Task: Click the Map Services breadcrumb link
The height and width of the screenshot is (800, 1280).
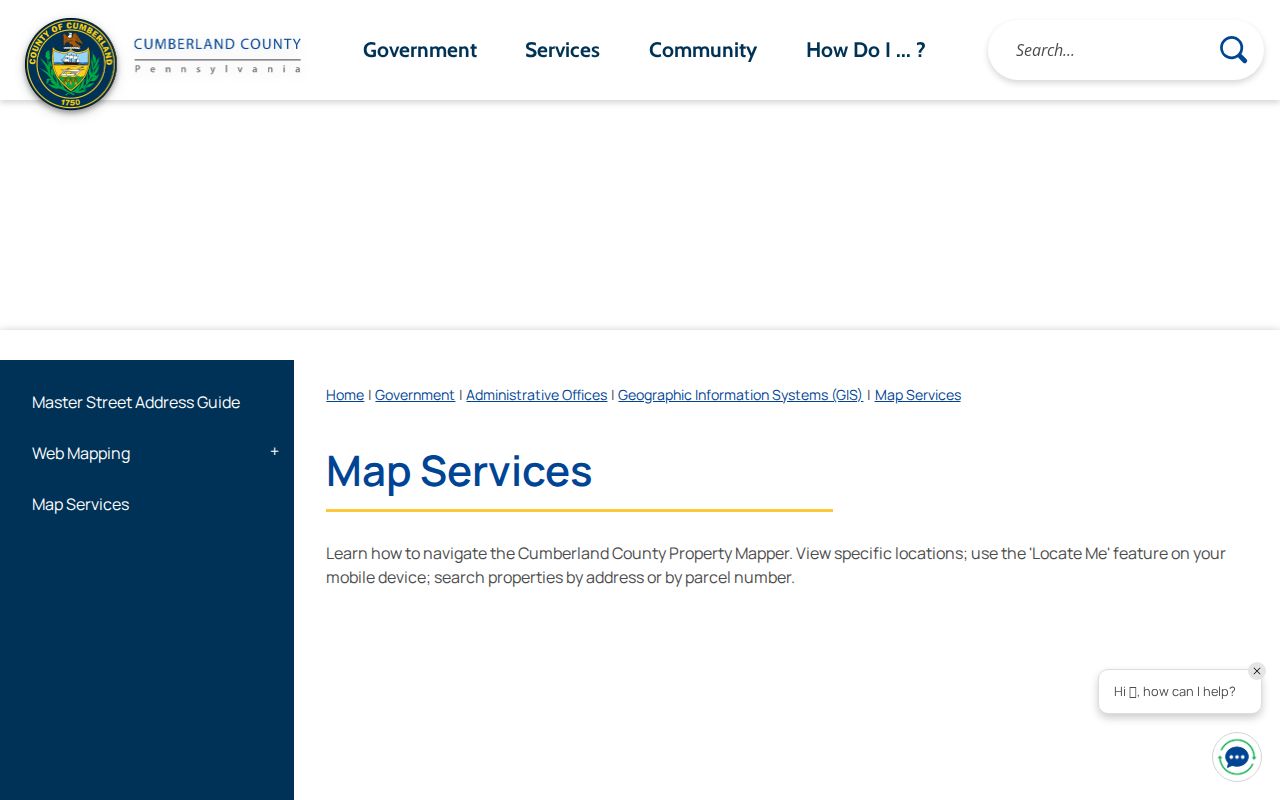Action: [x=918, y=395]
